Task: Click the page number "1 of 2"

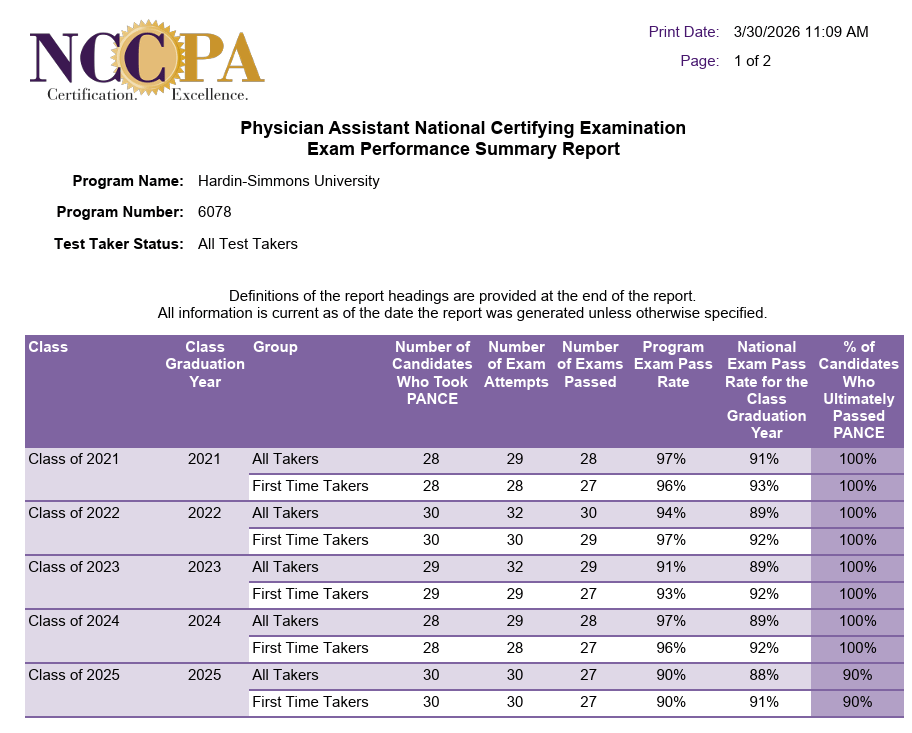Action: (x=752, y=61)
